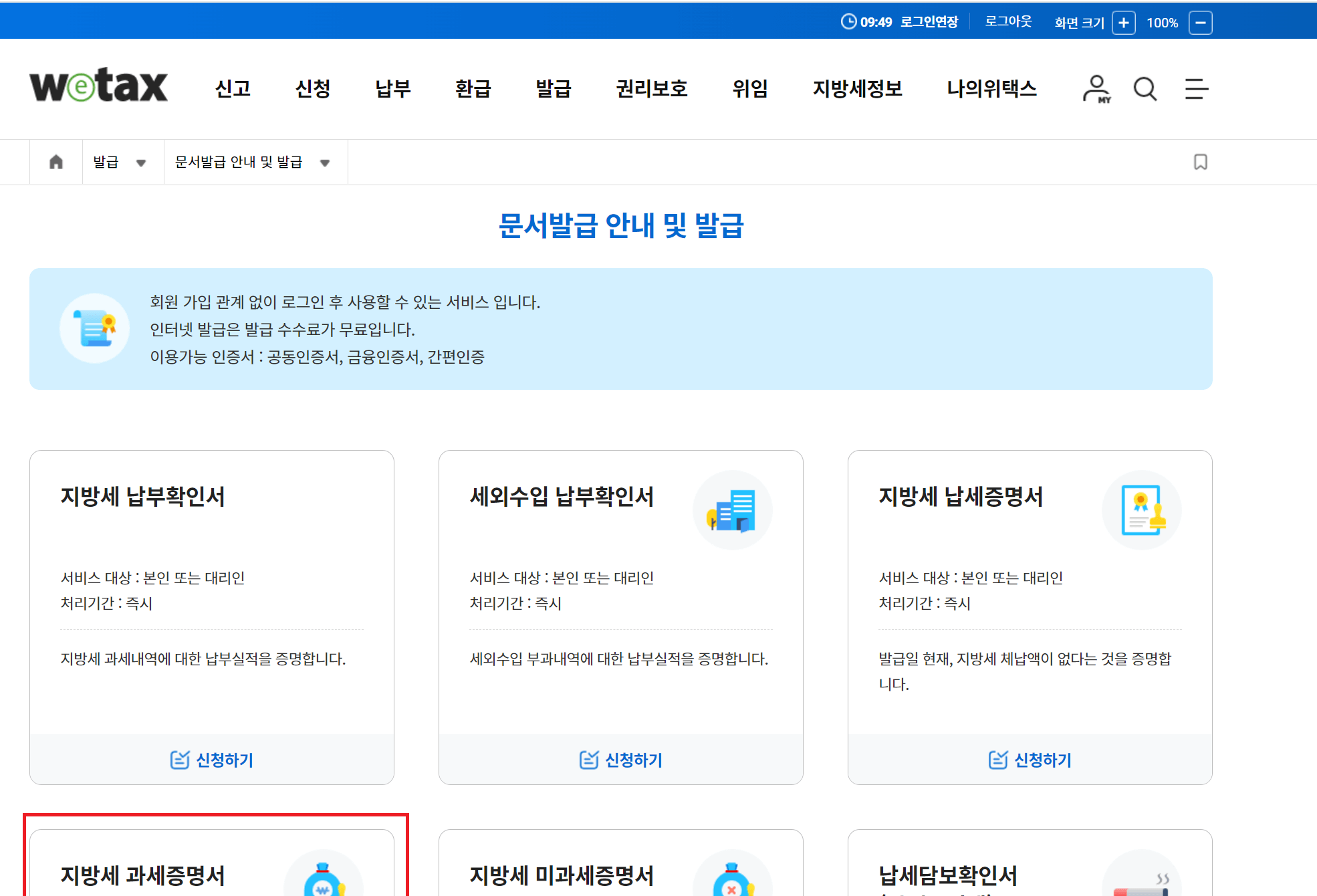Click the 지방세 납세증명서 certificate icon

click(1141, 510)
